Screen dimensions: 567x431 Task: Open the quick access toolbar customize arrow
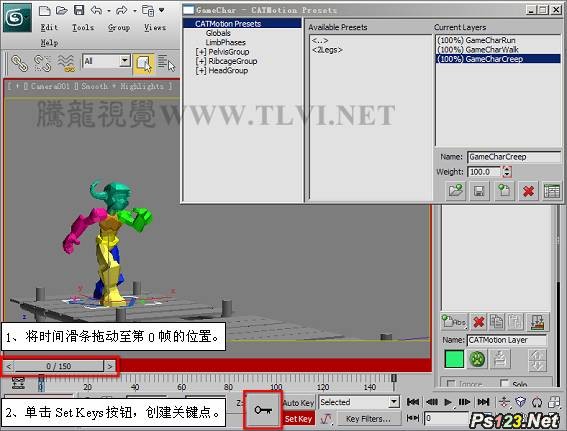162,10
